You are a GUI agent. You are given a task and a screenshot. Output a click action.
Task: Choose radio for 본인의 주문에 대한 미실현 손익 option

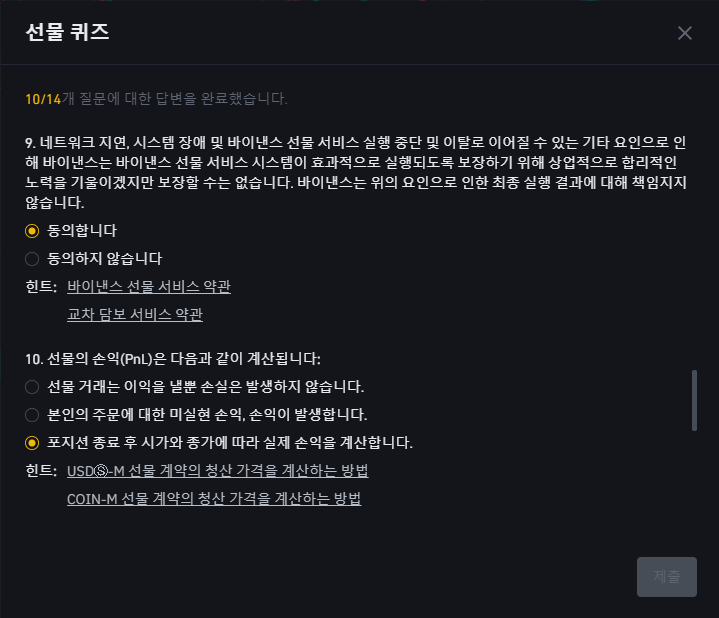click(32, 415)
